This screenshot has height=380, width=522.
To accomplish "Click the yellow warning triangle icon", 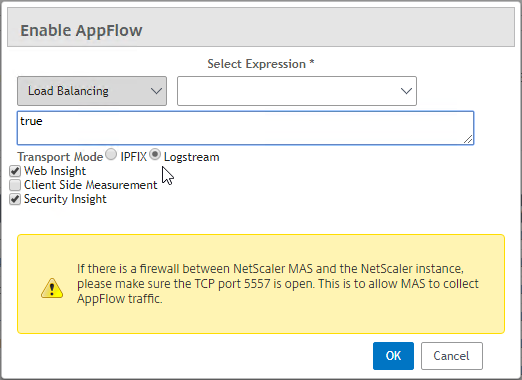I will [x=52, y=288].
